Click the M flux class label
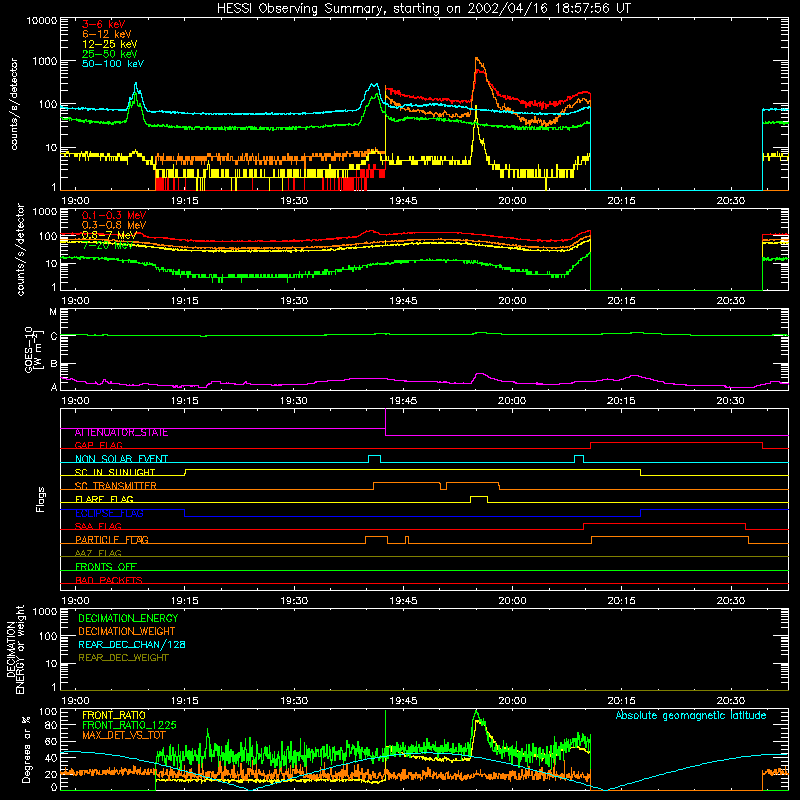The image size is (800, 800). pyautogui.click(x=53, y=312)
